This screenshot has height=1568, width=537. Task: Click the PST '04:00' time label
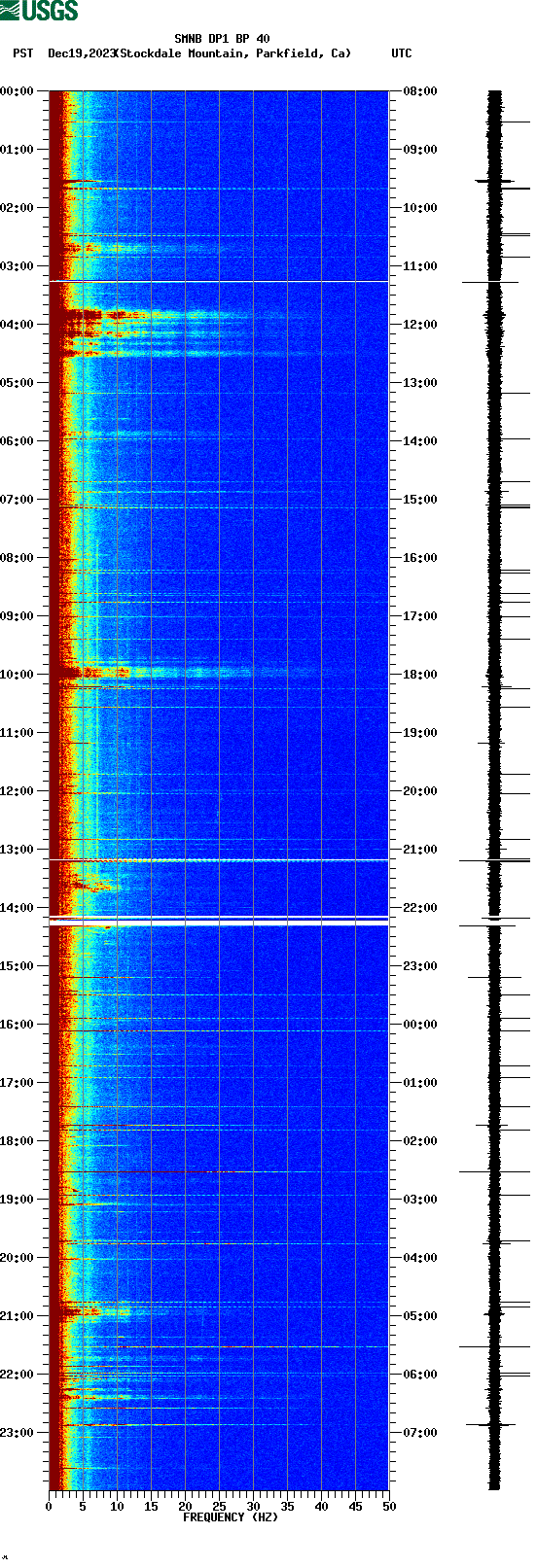18,325
